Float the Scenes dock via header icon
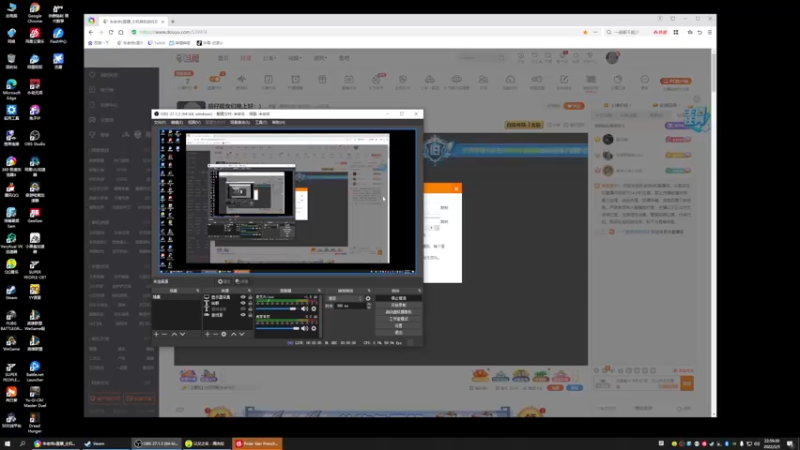 coord(198,291)
